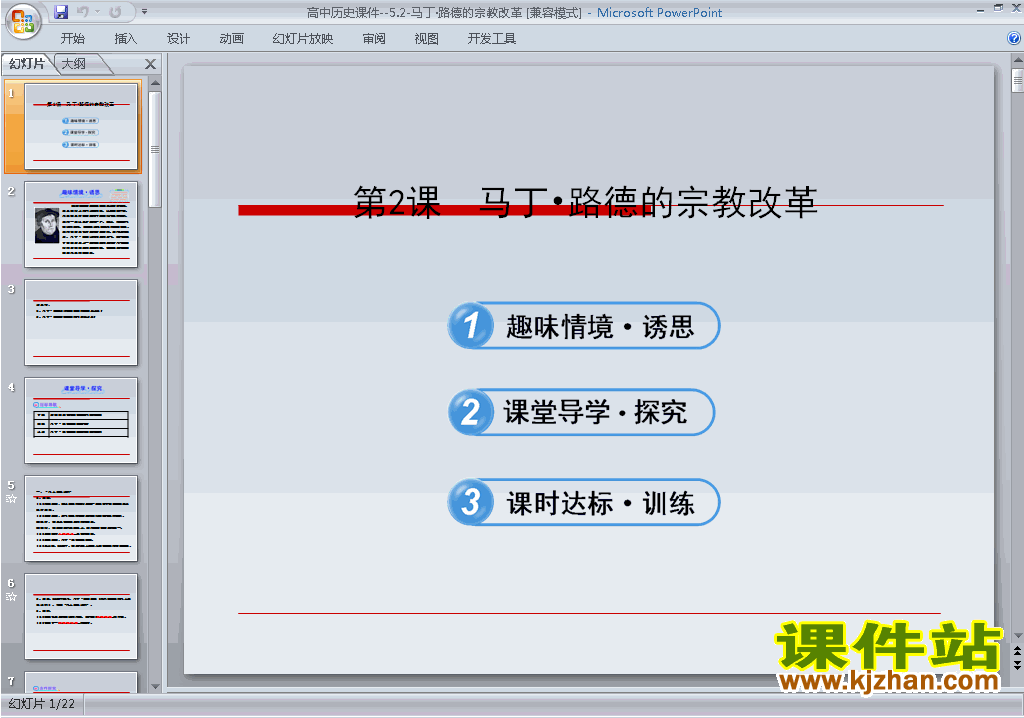Click the slide title 第2课 马丁·路德的宗教改革
Viewport: 1024px width, 718px height.
click(585, 203)
